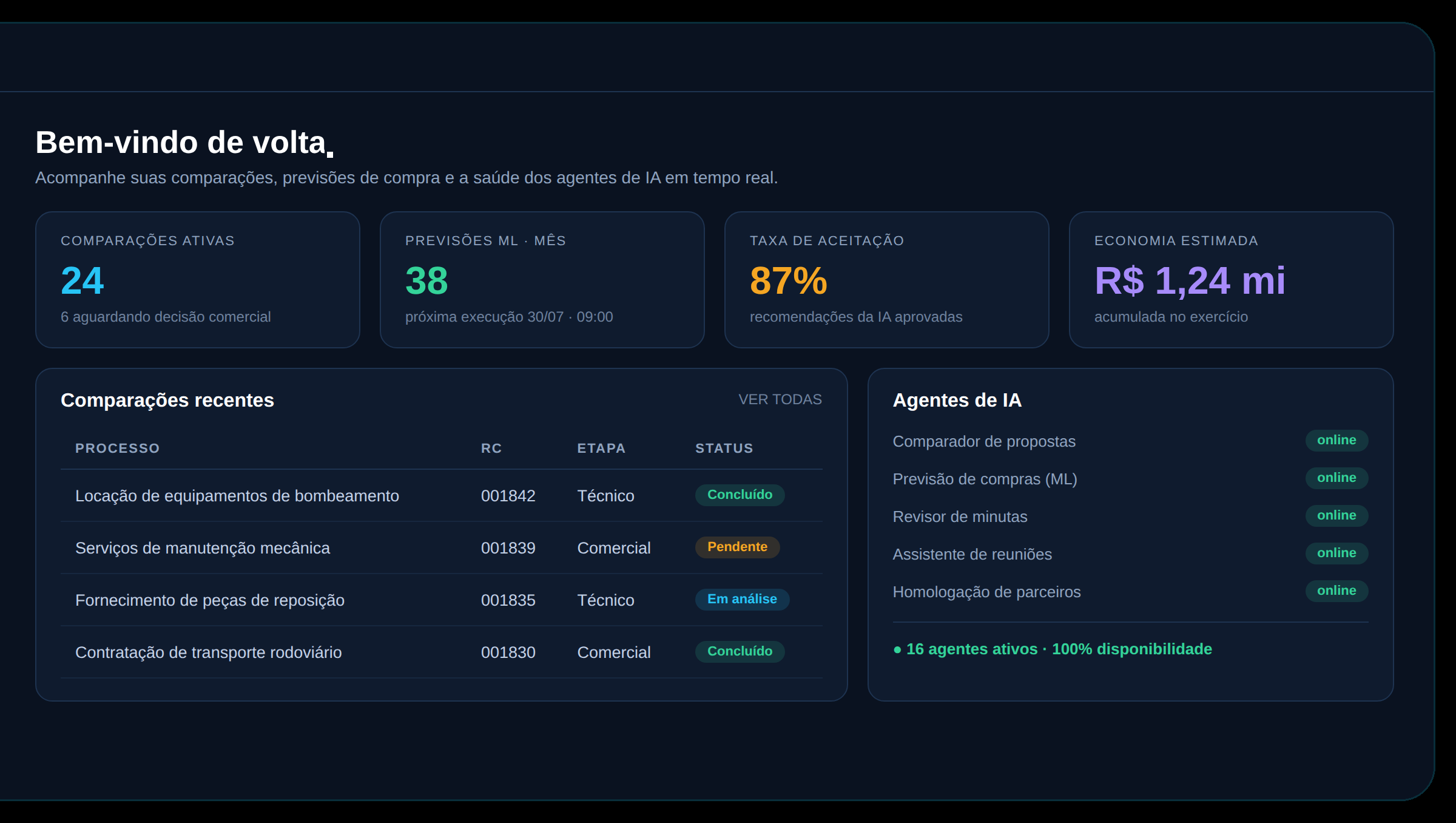Image resolution: width=1456 pixels, height=823 pixels.
Task: Click the Bem-vindo de volta heading
Action: (x=184, y=143)
